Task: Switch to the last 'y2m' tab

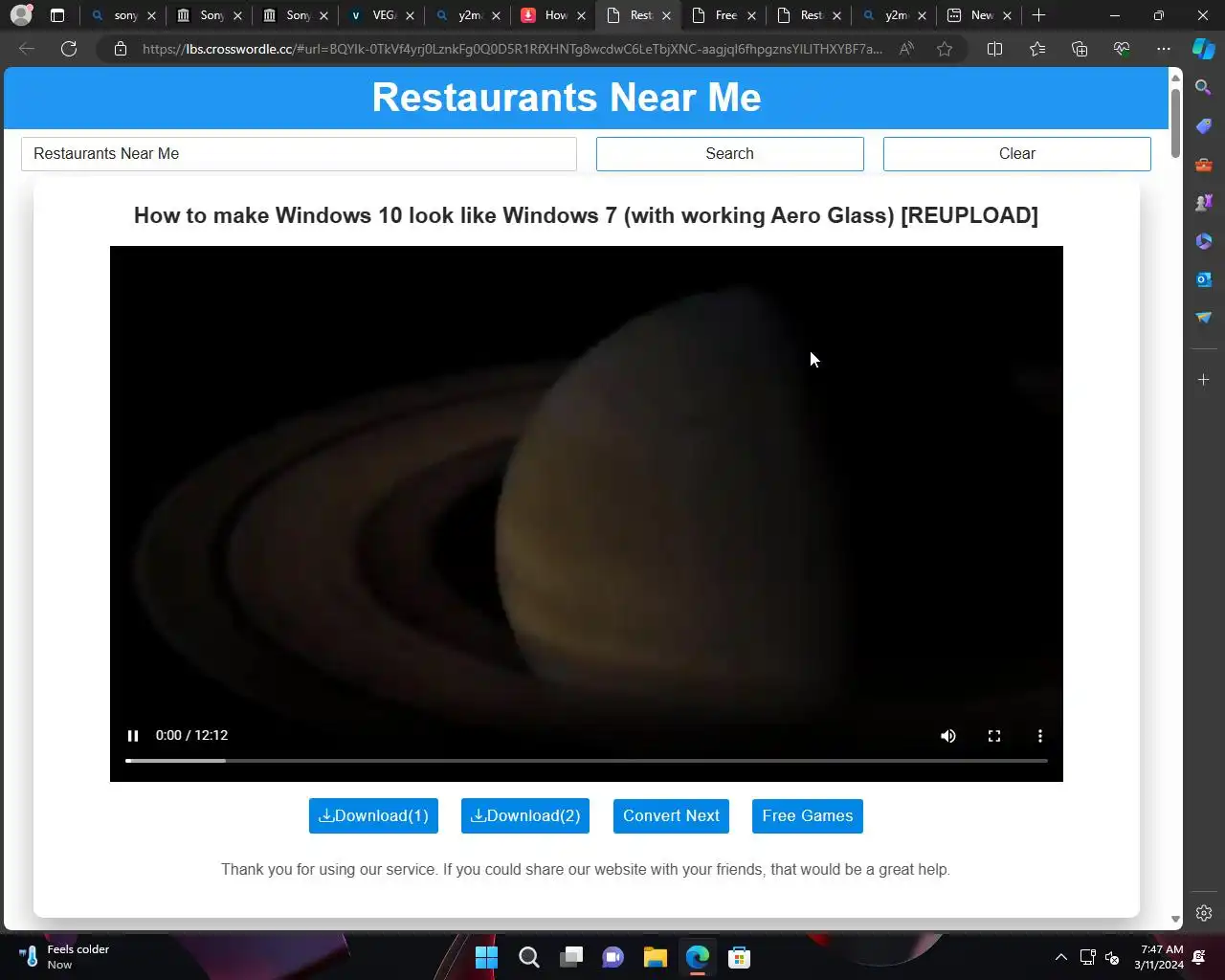Action: point(893,15)
